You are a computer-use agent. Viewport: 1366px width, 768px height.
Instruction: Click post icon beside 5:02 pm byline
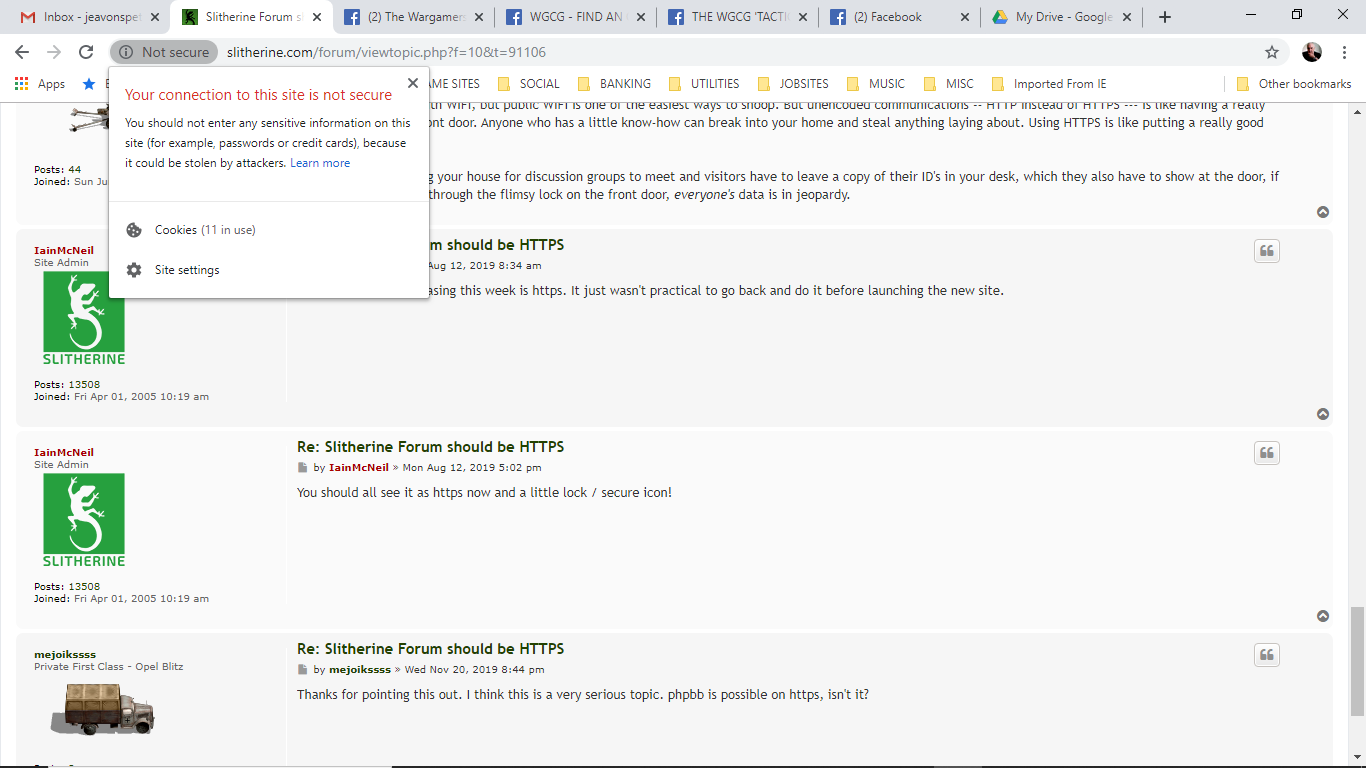pyautogui.click(x=302, y=468)
